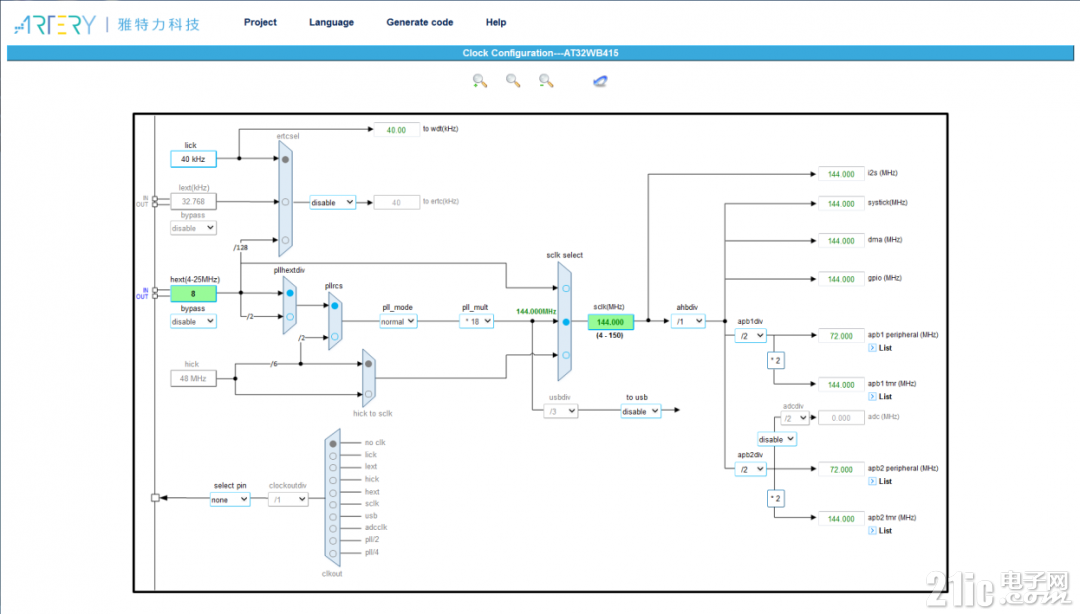
Task: Select hext direct input on pllhextdiv mux
Action: tap(290, 293)
